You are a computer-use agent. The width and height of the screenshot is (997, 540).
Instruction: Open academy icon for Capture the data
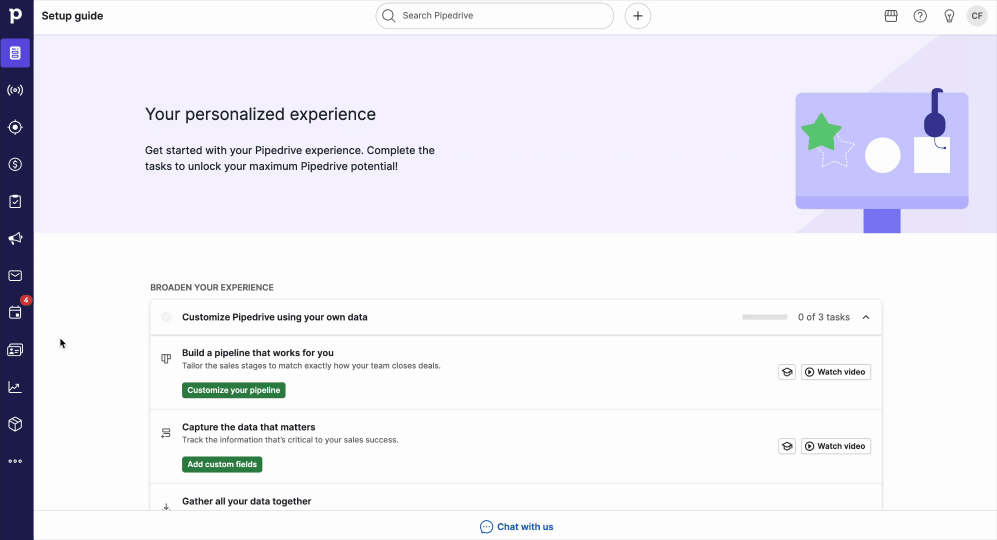(x=787, y=446)
